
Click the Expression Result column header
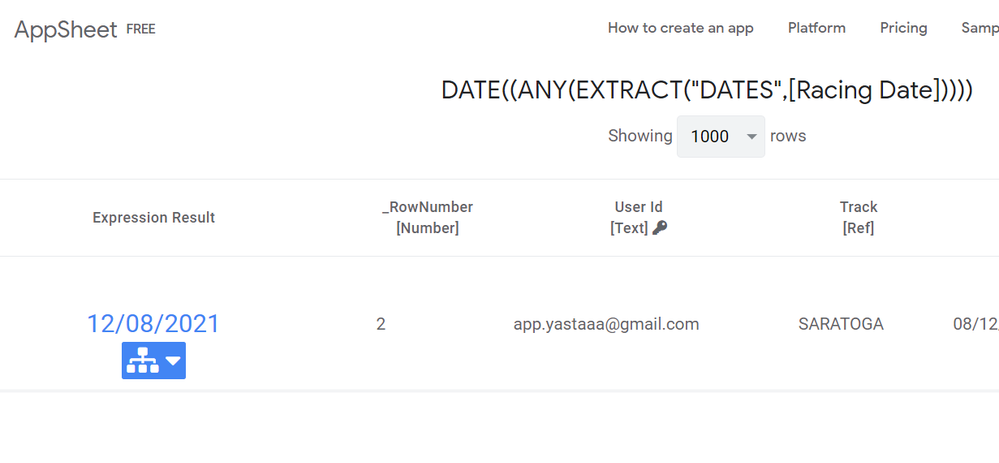(154, 218)
